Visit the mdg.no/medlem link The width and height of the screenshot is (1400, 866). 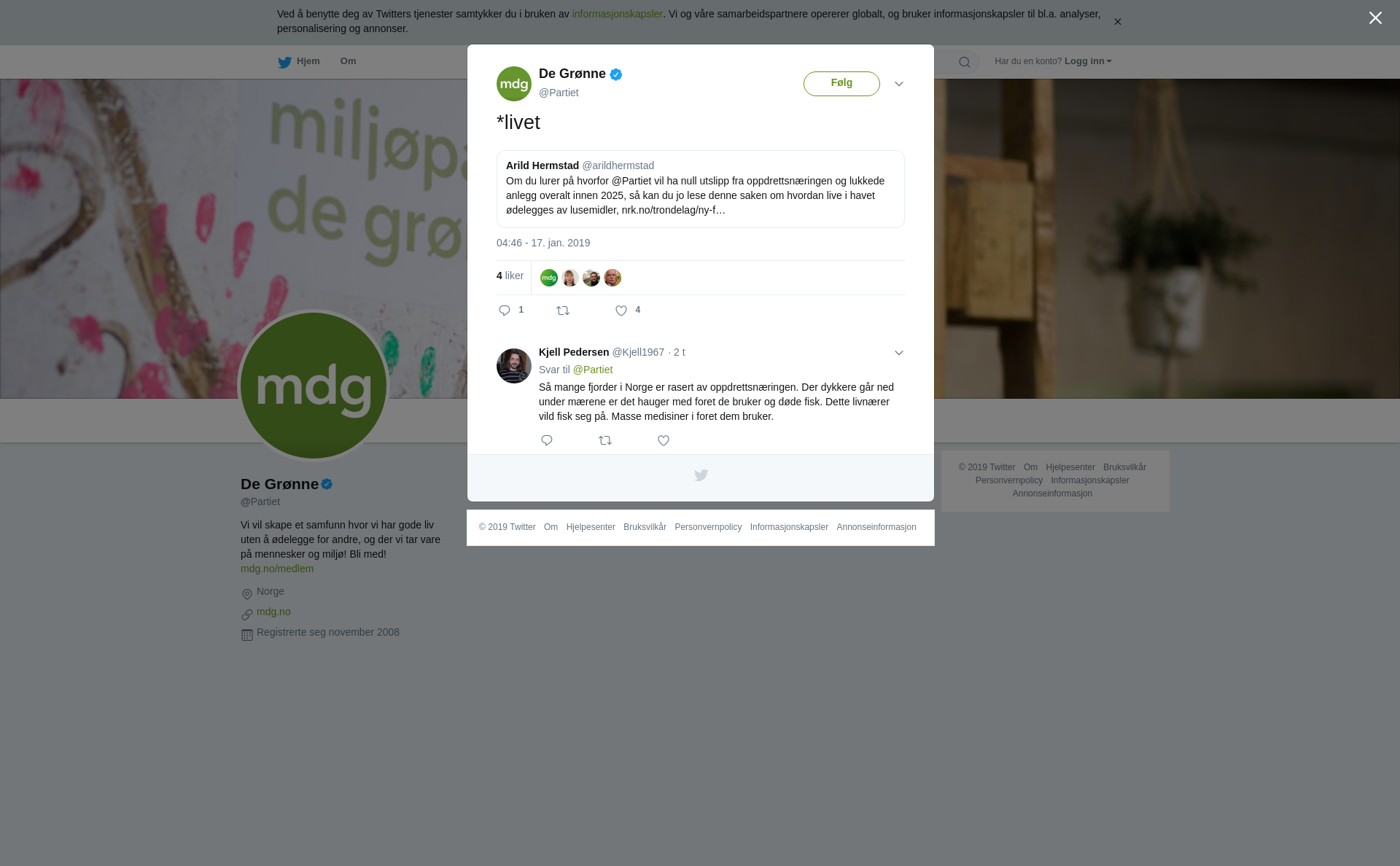[x=277, y=569]
